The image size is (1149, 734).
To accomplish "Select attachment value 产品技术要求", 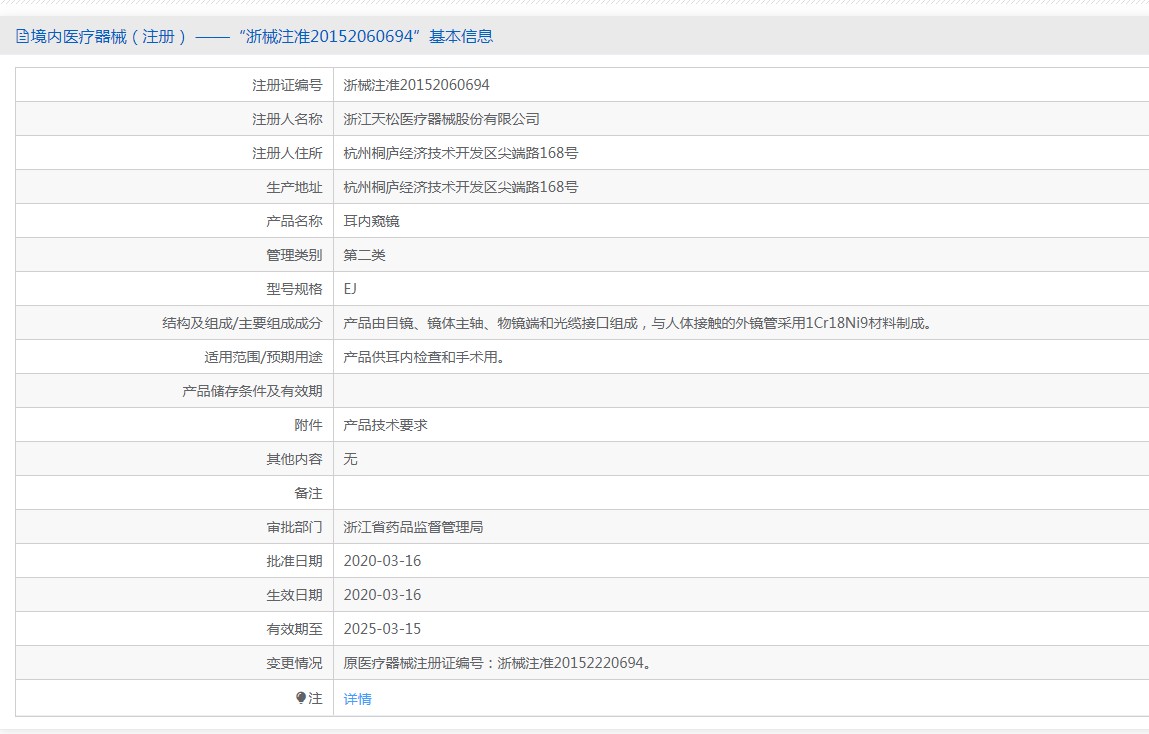I will [385, 425].
